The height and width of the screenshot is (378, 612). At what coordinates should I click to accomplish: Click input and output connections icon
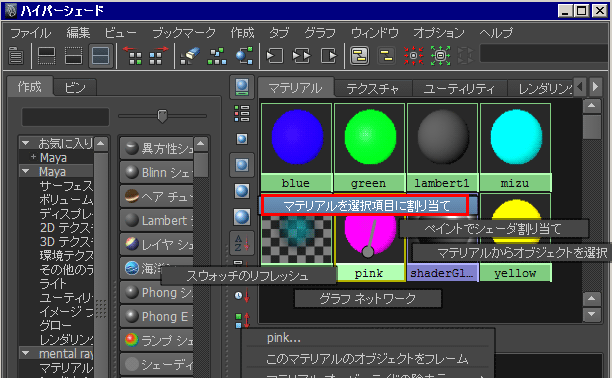[301, 56]
